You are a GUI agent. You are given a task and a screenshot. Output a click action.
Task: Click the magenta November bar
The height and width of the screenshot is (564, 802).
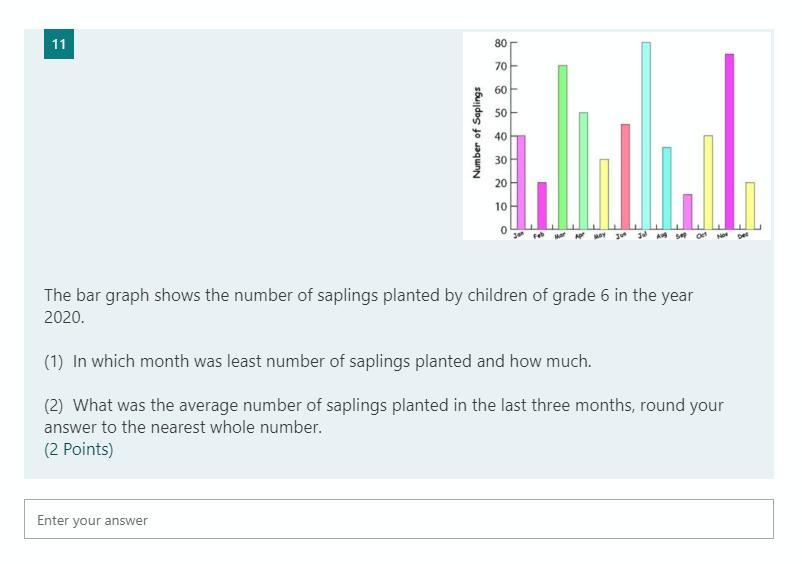tap(729, 141)
